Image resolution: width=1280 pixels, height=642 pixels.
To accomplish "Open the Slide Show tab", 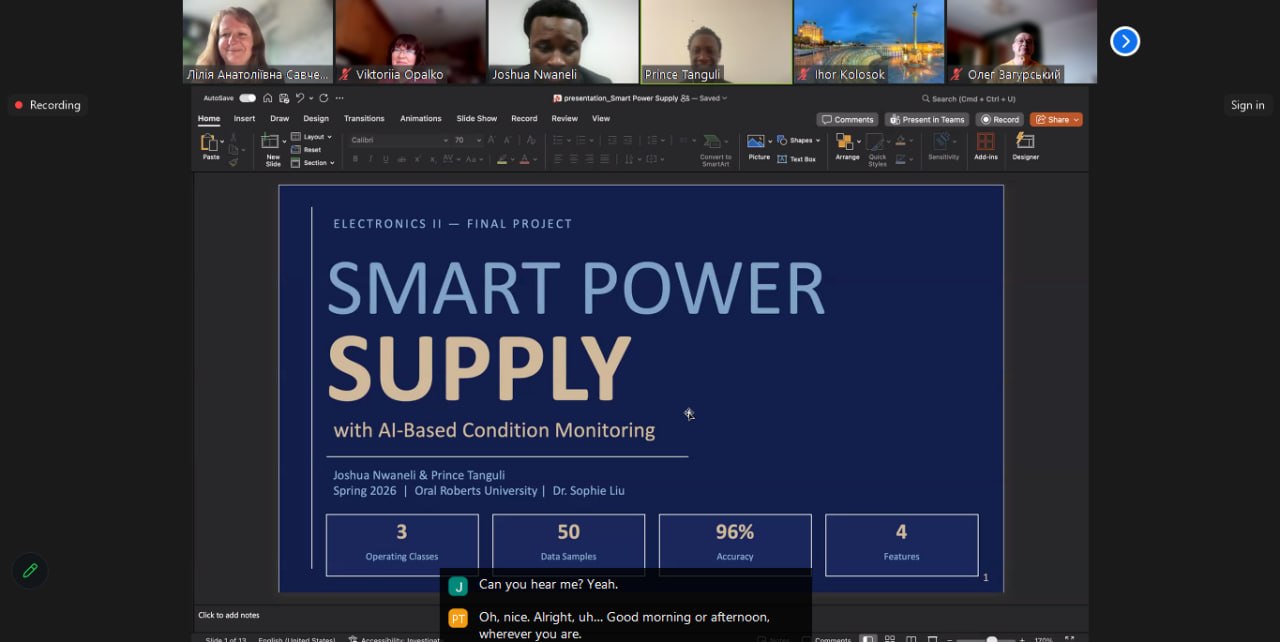I will (478, 118).
